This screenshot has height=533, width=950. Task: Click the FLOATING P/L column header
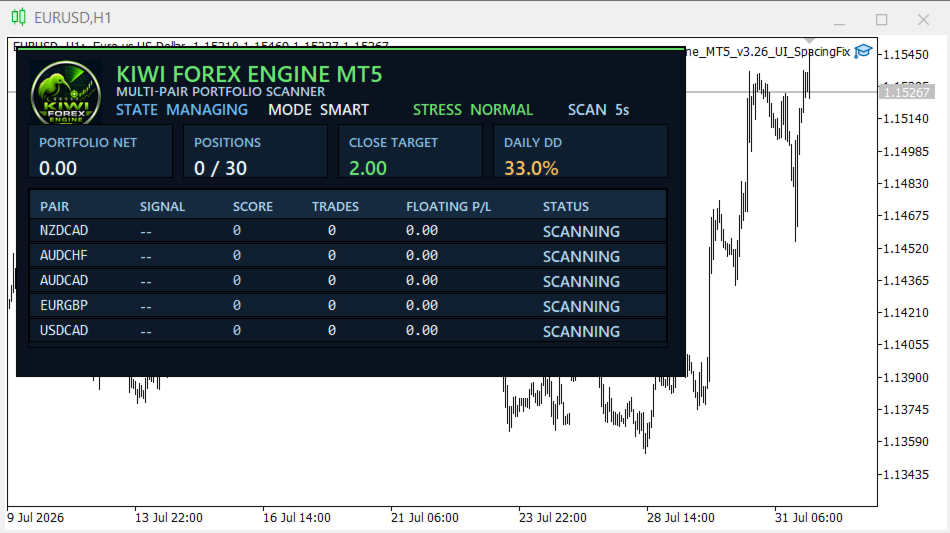[448, 207]
